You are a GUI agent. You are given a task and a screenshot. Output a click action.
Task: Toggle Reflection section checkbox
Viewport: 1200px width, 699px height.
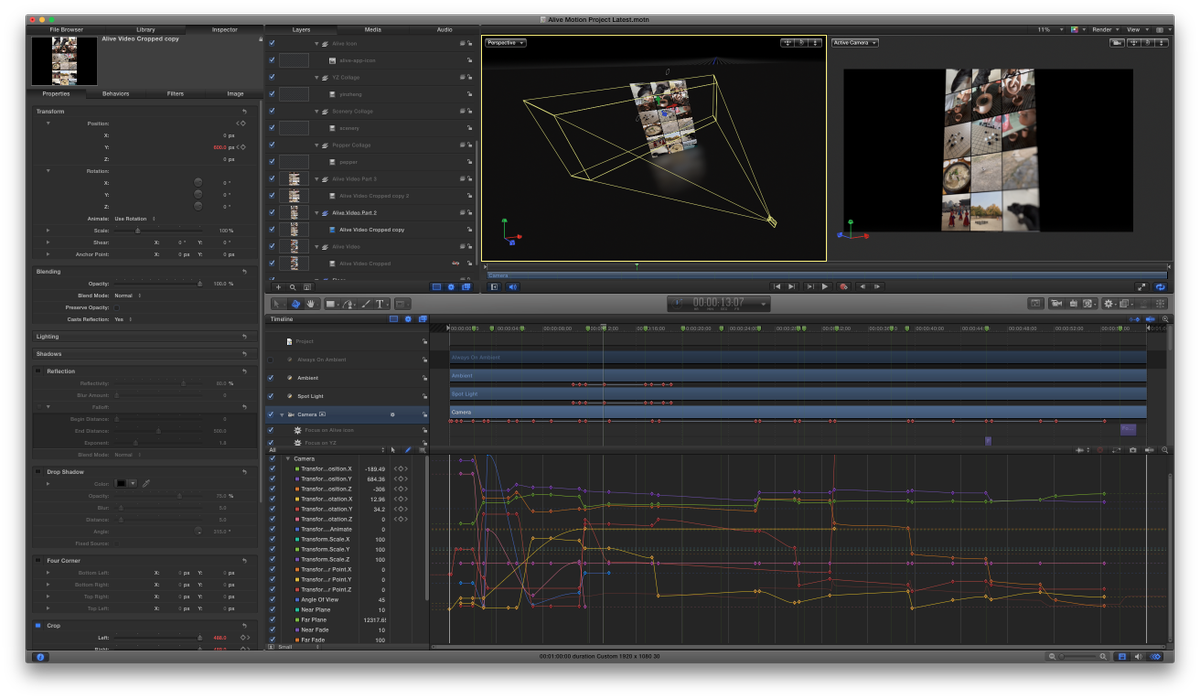click(x=38, y=371)
